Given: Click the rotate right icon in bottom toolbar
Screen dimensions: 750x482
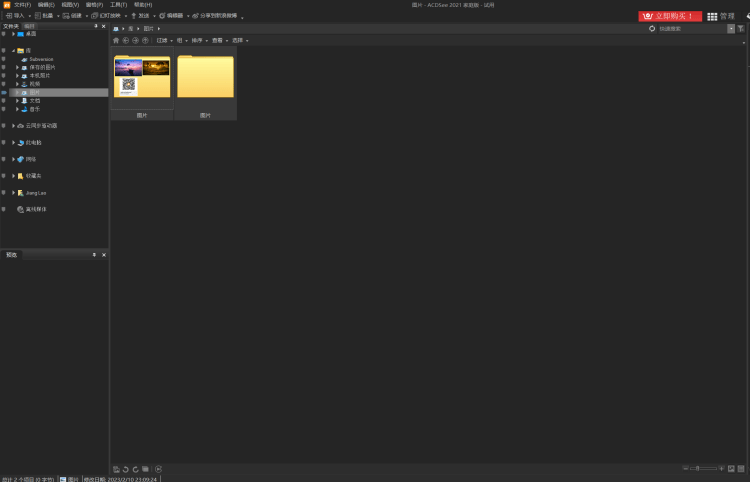Looking at the screenshot, I should tap(135, 470).
